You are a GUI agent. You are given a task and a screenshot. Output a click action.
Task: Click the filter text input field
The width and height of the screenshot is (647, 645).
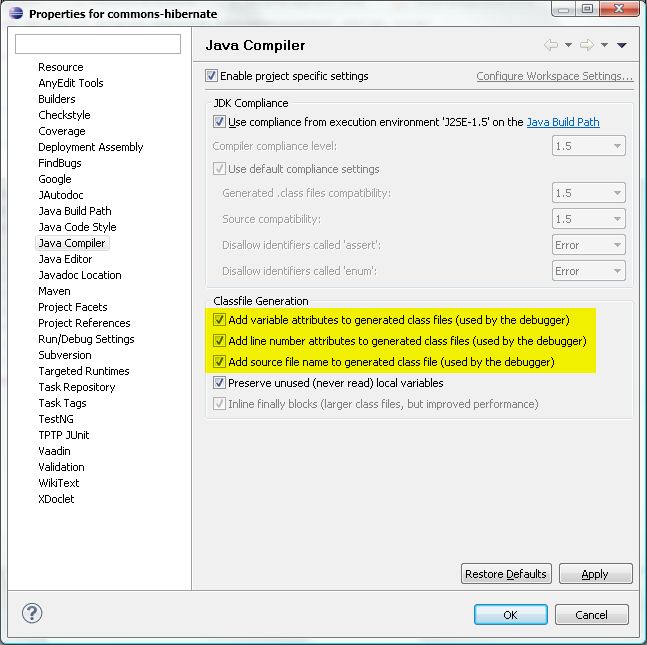[98, 44]
